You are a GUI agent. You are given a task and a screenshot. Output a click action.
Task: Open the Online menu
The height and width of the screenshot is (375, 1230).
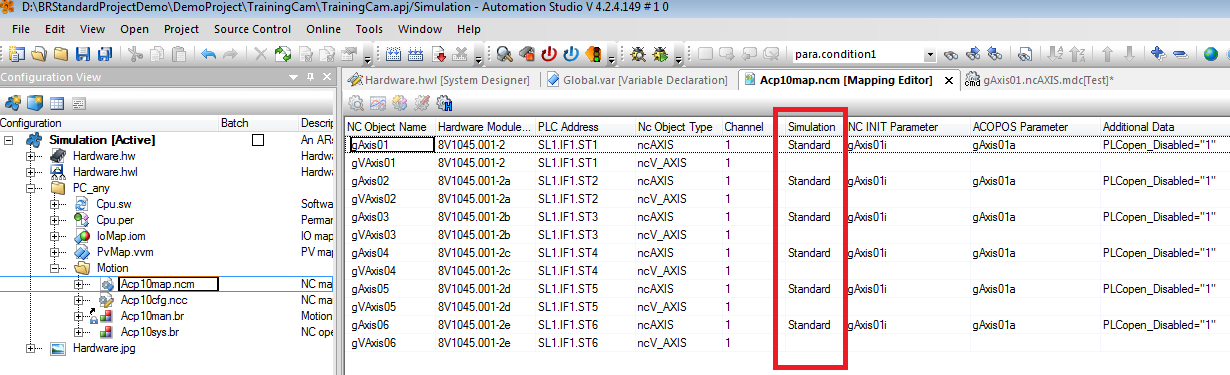coord(323,29)
